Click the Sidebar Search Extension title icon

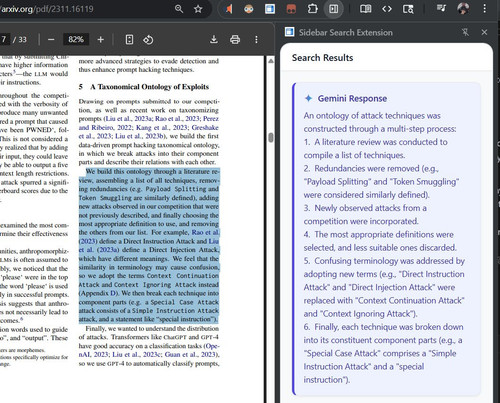coord(289,32)
